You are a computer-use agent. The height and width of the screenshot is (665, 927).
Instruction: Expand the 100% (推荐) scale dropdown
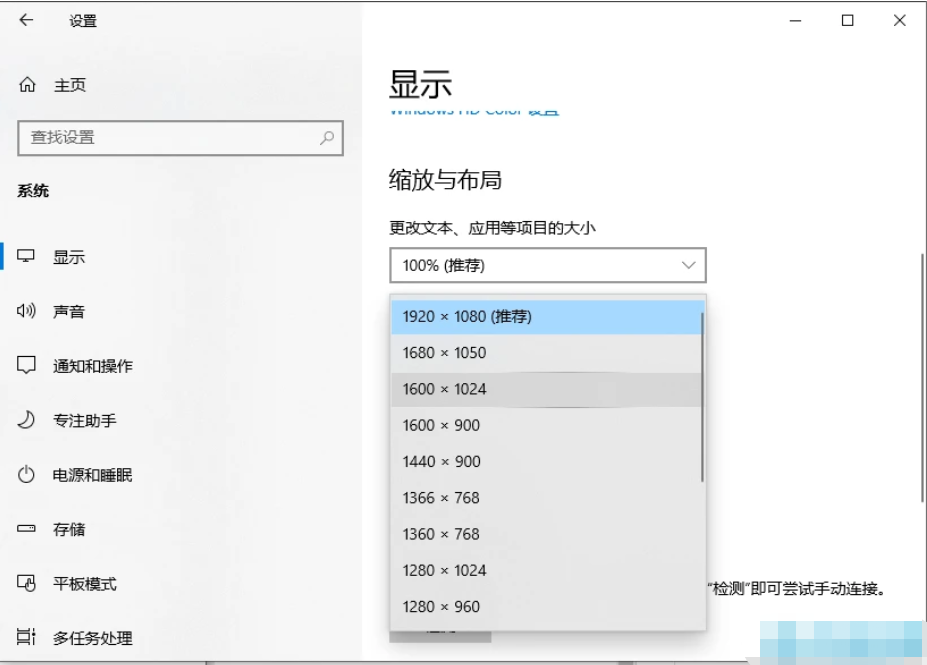click(547, 265)
